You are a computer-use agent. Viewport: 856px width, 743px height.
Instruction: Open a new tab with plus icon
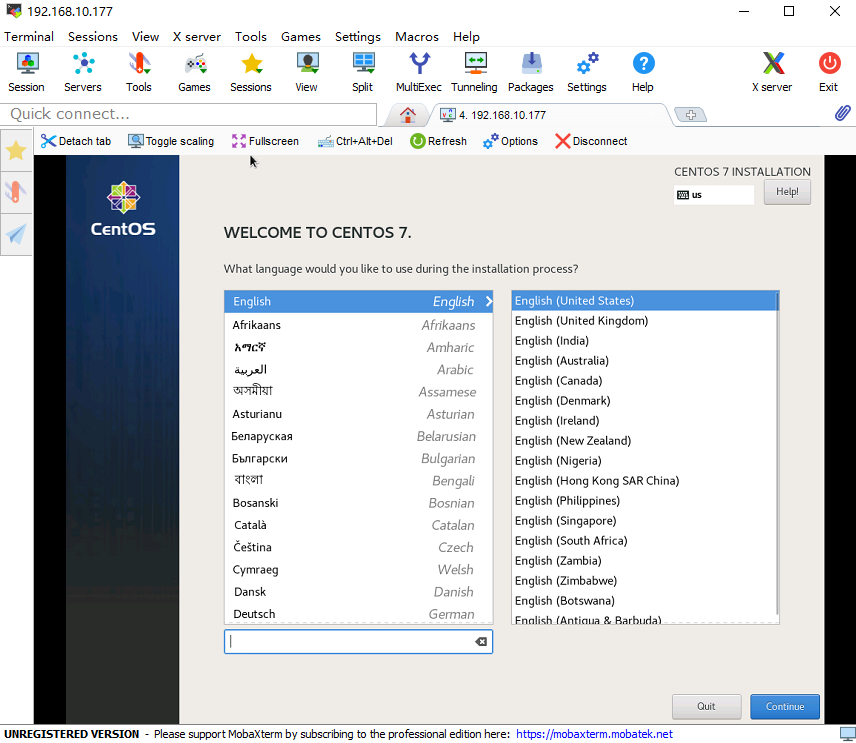click(x=691, y=115)
